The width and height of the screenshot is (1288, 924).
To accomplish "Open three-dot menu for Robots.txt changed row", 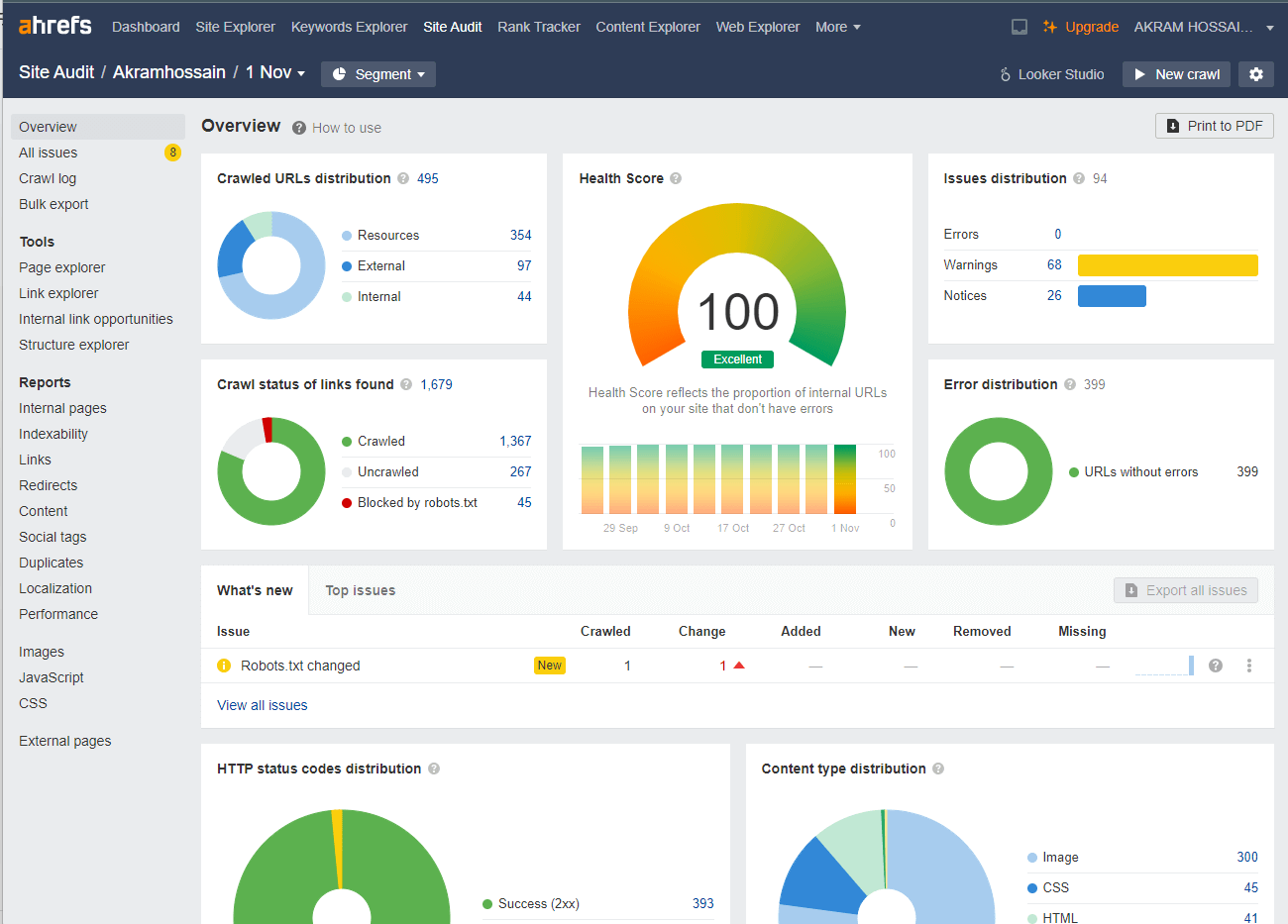I will 1249,666.
